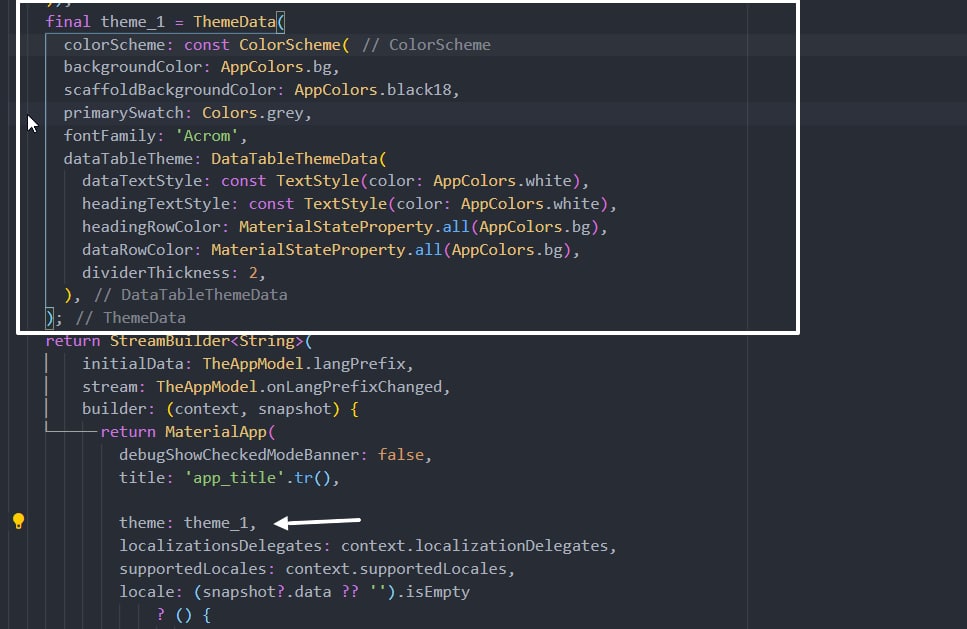The height and width of the screenshot is (629, 967).
Task: Click the '? () {' ternary line
Action: click(x=183, y=615)
